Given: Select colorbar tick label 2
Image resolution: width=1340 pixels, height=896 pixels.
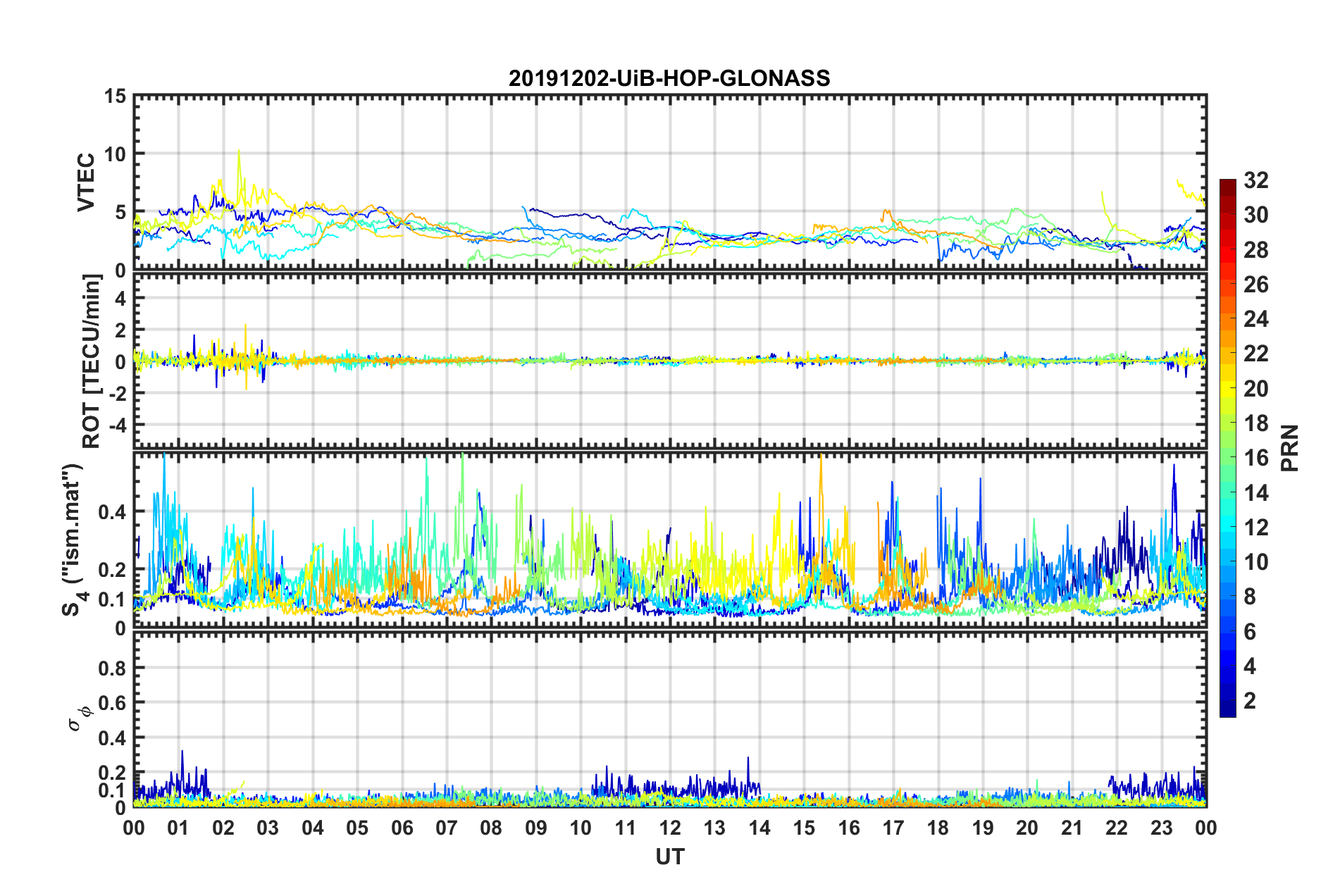Looking at the screenshot, I should 1250,701.
